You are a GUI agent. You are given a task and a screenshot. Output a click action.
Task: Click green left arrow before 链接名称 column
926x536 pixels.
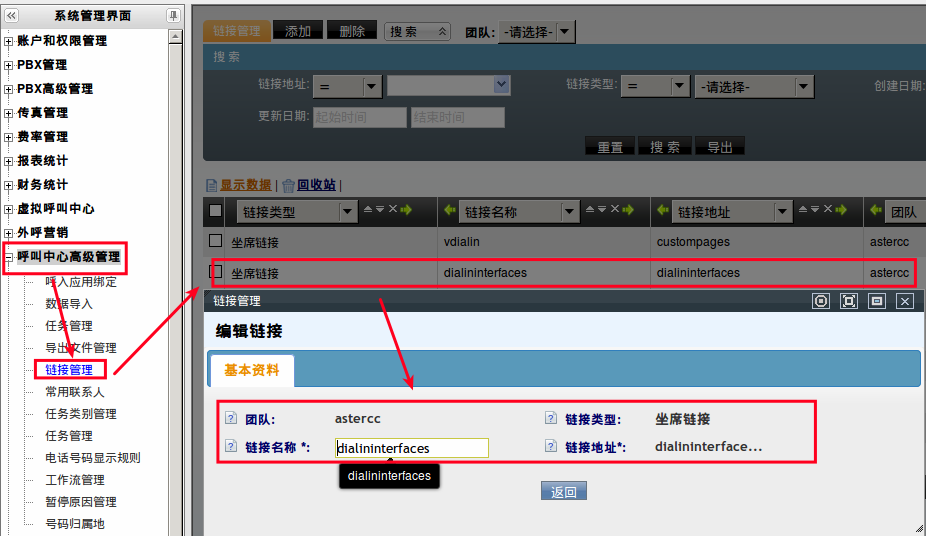tap(449, 211)
